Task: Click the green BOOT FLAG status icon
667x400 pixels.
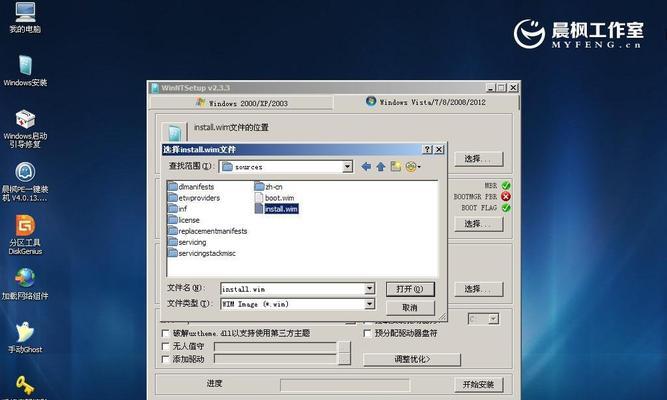Action: point(506,208)
